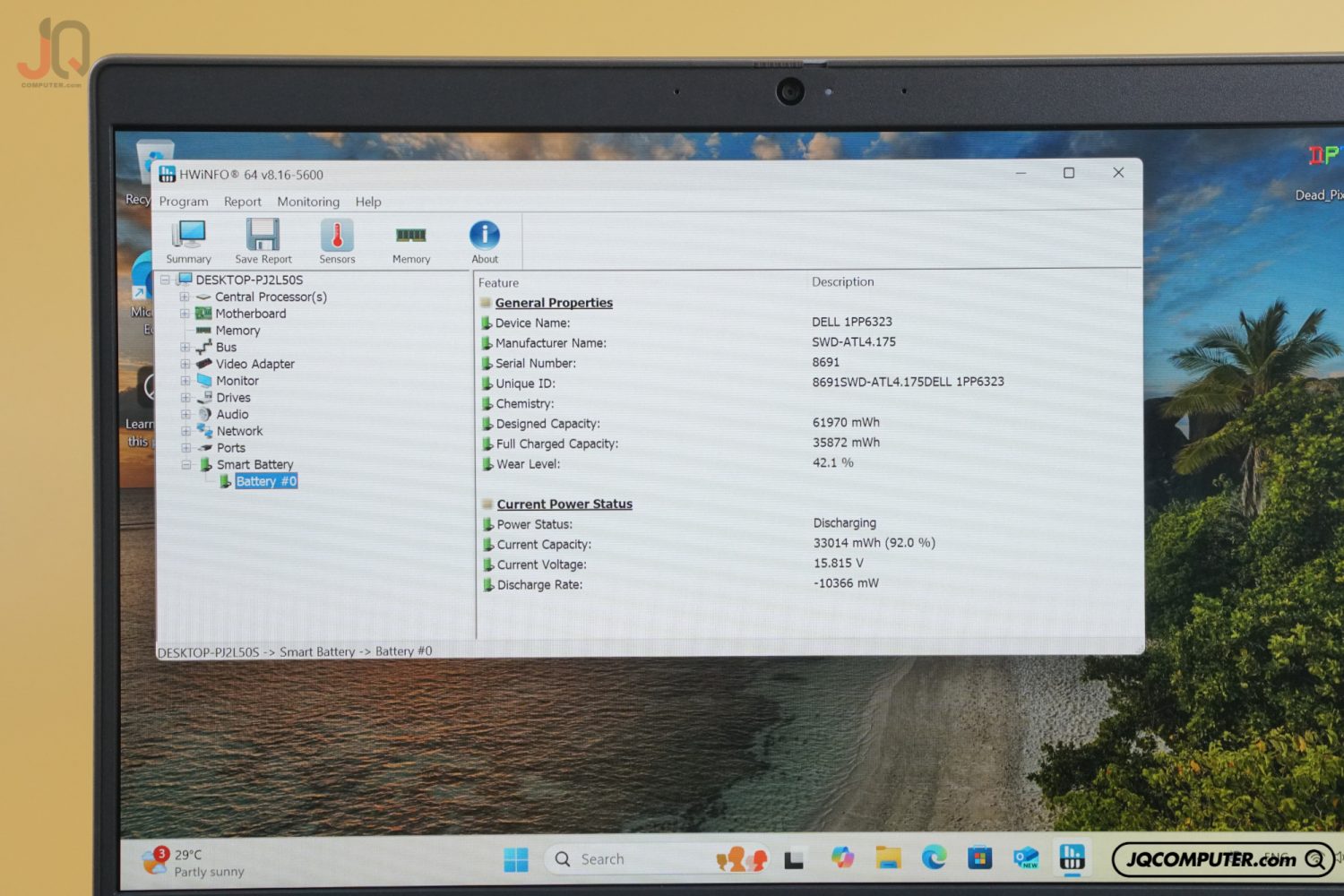Select the Designed Capacity: row
1344x896 pixels.
548,424
